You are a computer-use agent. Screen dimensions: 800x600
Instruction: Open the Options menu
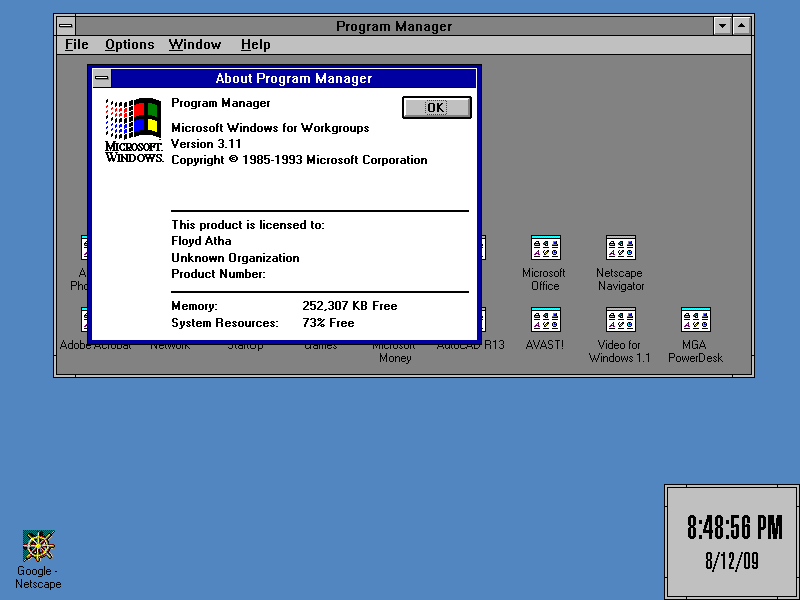tap(130, 44)
